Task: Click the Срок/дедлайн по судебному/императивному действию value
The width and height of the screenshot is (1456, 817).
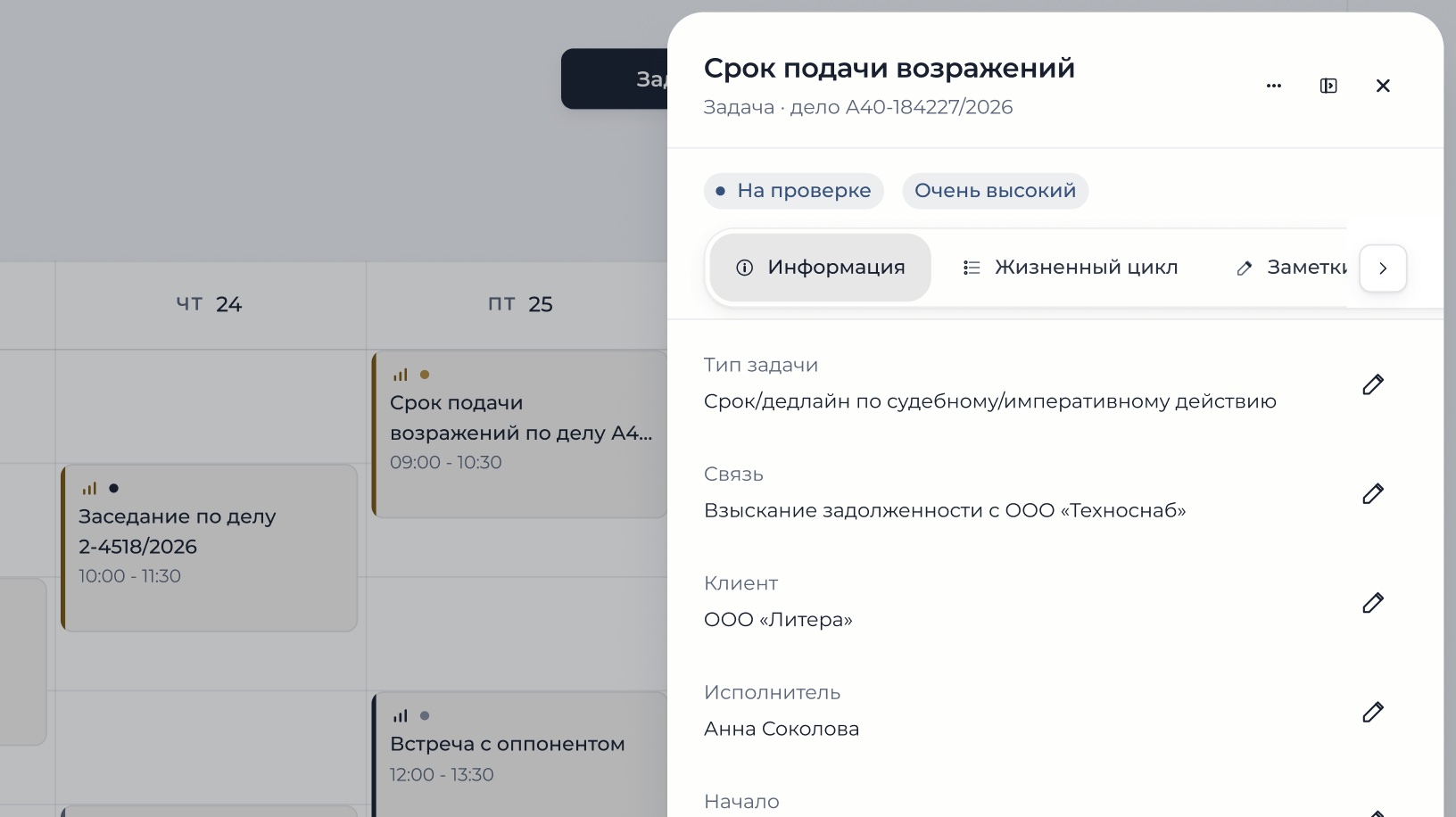Action: click(x=990, y=401)
